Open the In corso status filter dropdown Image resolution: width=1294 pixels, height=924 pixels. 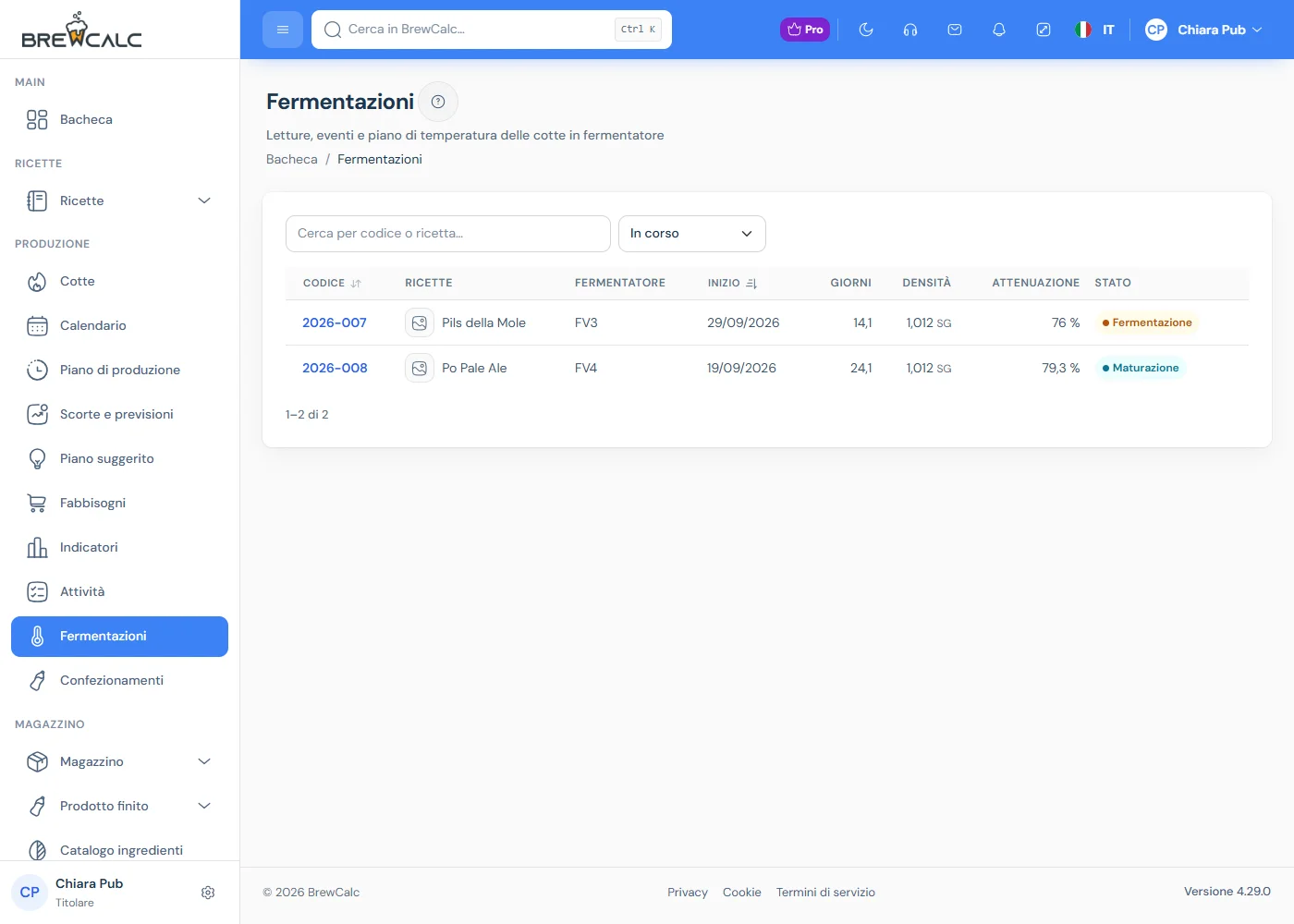click(692, 234)
